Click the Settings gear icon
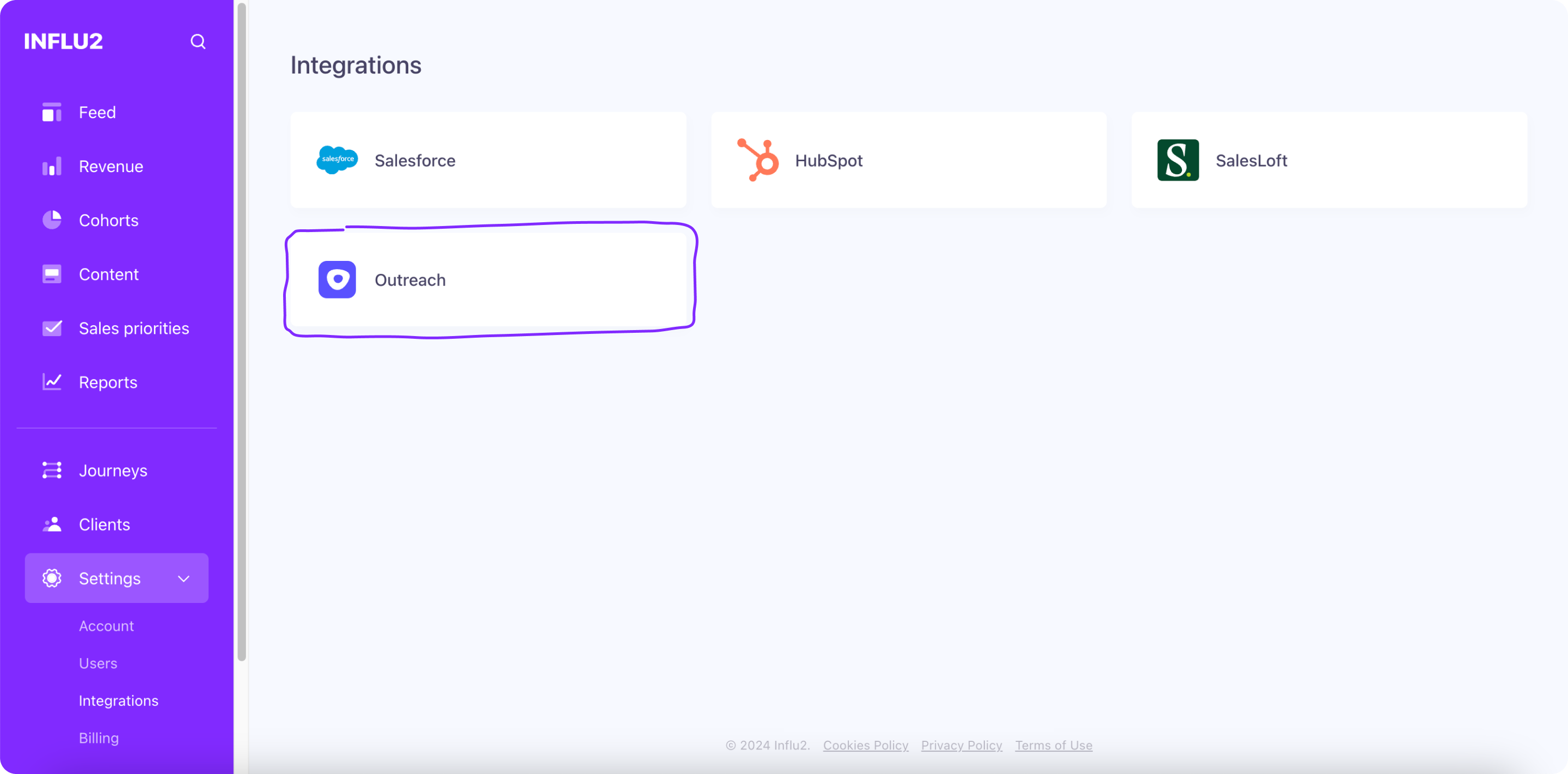Viewport: 1568px width, 774px height. pos(52,578)
